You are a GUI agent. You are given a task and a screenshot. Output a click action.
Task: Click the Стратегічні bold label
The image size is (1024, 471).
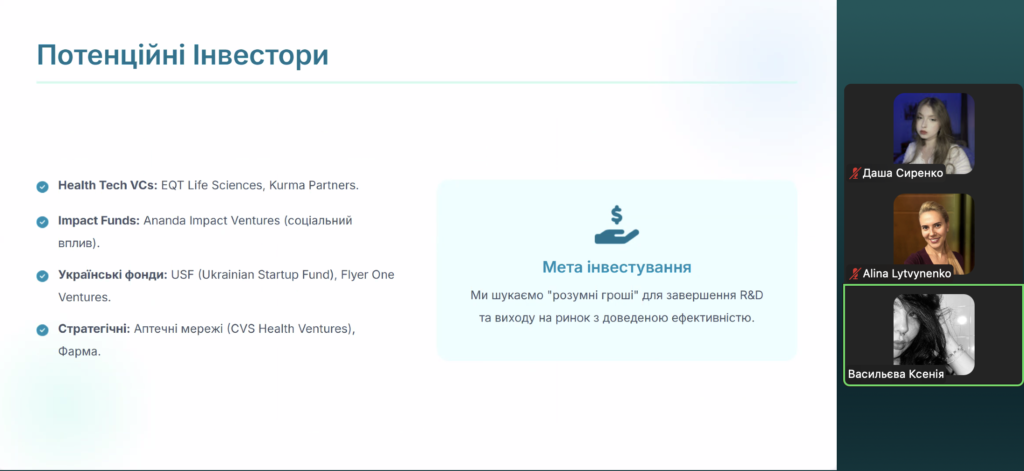pyautogui.click(x=94, y=329)
